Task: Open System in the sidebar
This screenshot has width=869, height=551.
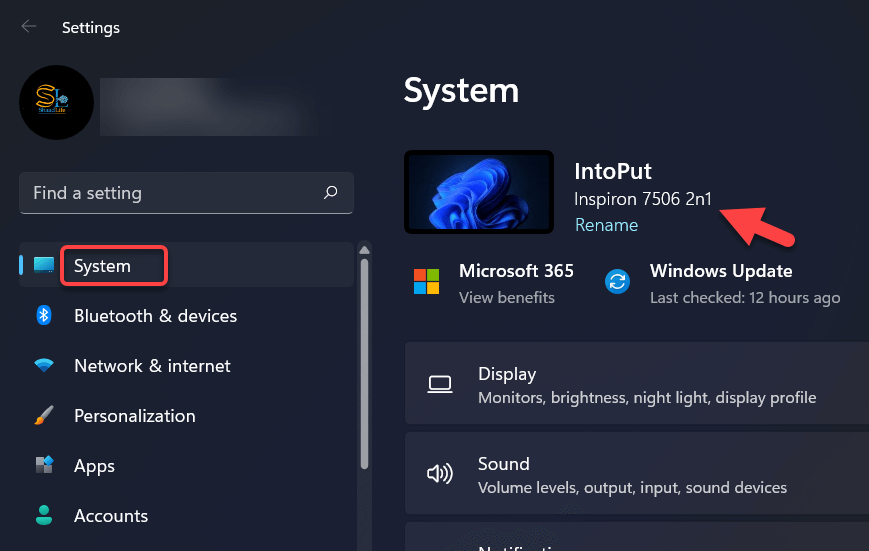Action: tap(186, 265)
